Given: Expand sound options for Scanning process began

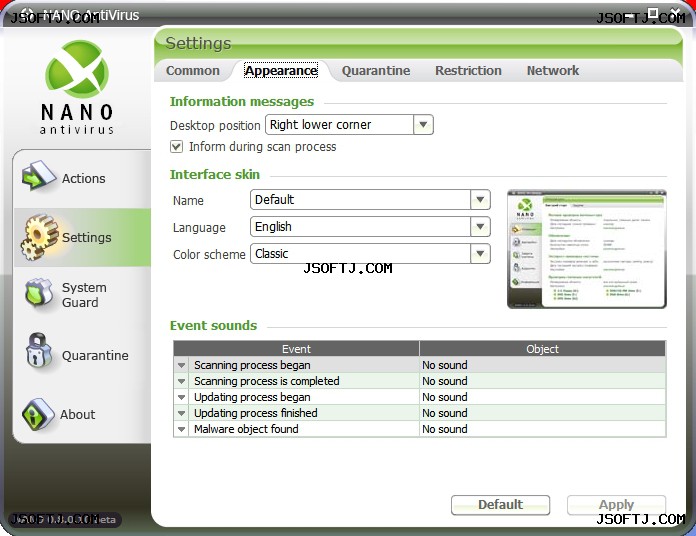Looking at the screenshot, I should [x=181, y=365].
